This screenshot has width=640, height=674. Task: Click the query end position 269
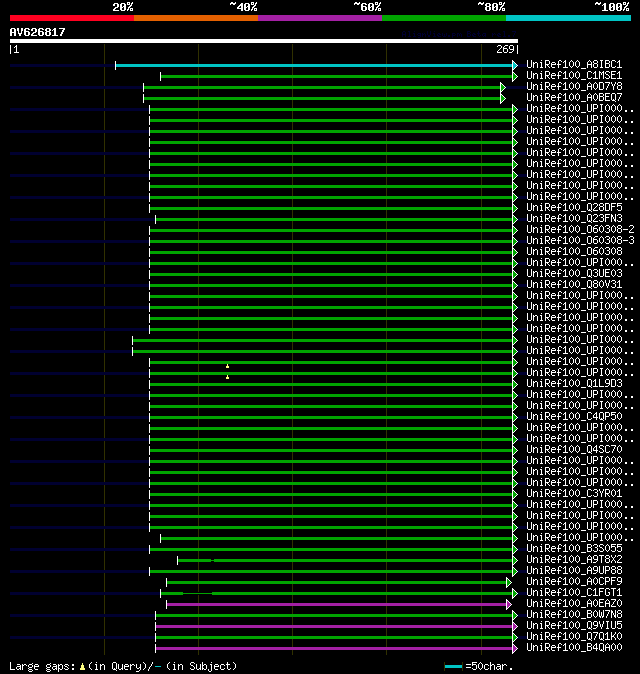[x=505, y=49]
